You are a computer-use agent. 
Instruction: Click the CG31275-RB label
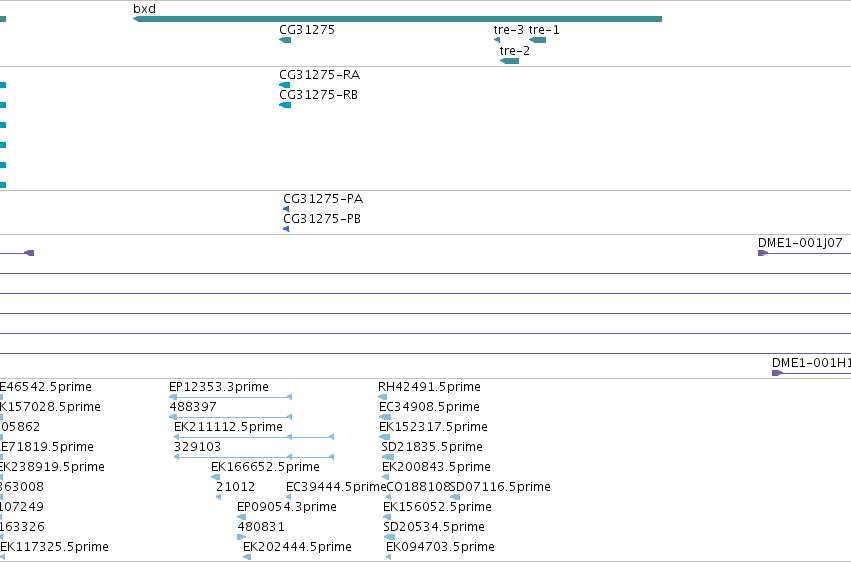tap(319, 95)
